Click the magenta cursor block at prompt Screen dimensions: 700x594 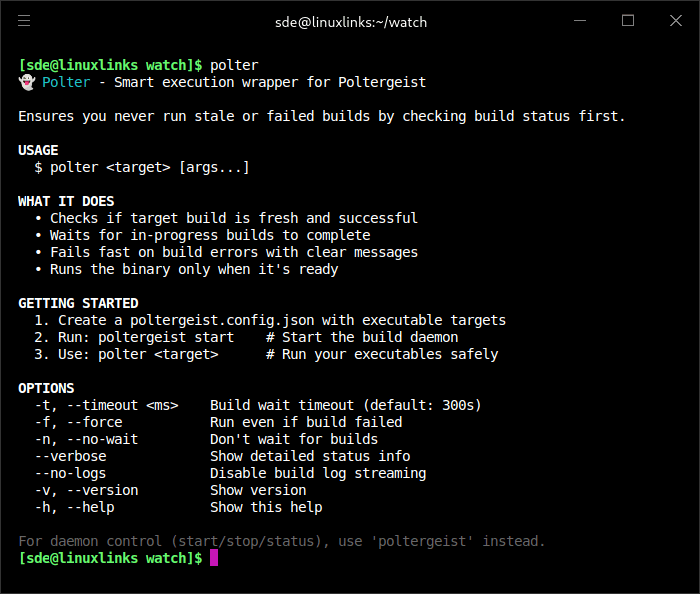click(x=213, y=558)
